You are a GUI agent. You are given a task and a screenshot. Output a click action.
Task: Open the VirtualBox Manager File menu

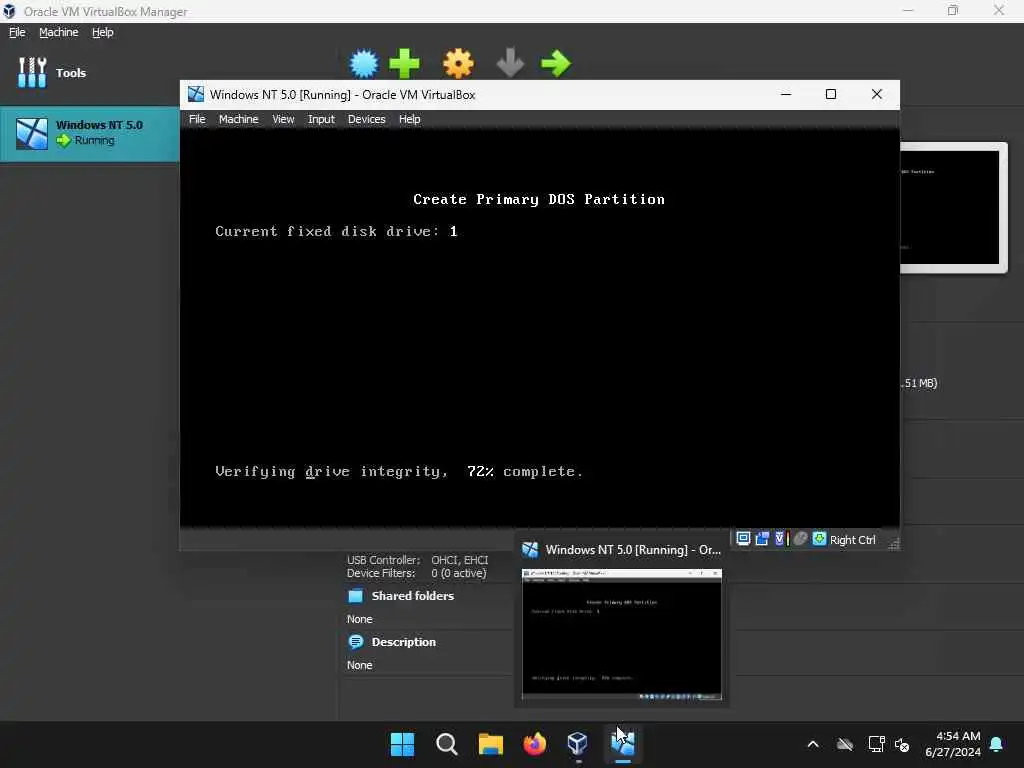pyautogui.click(x=17, y=32)
